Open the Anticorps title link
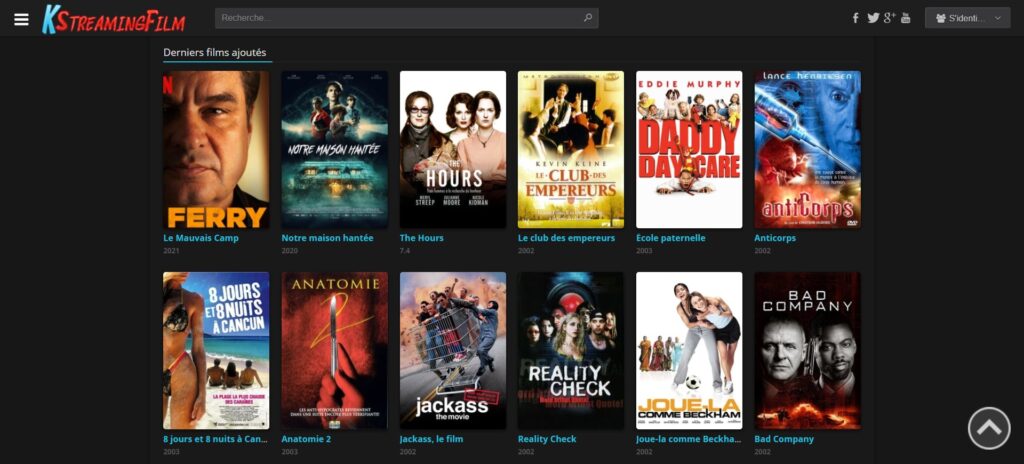Image resolution: width=1024 pixels, height=464 pixels. [x=775, y=238]
